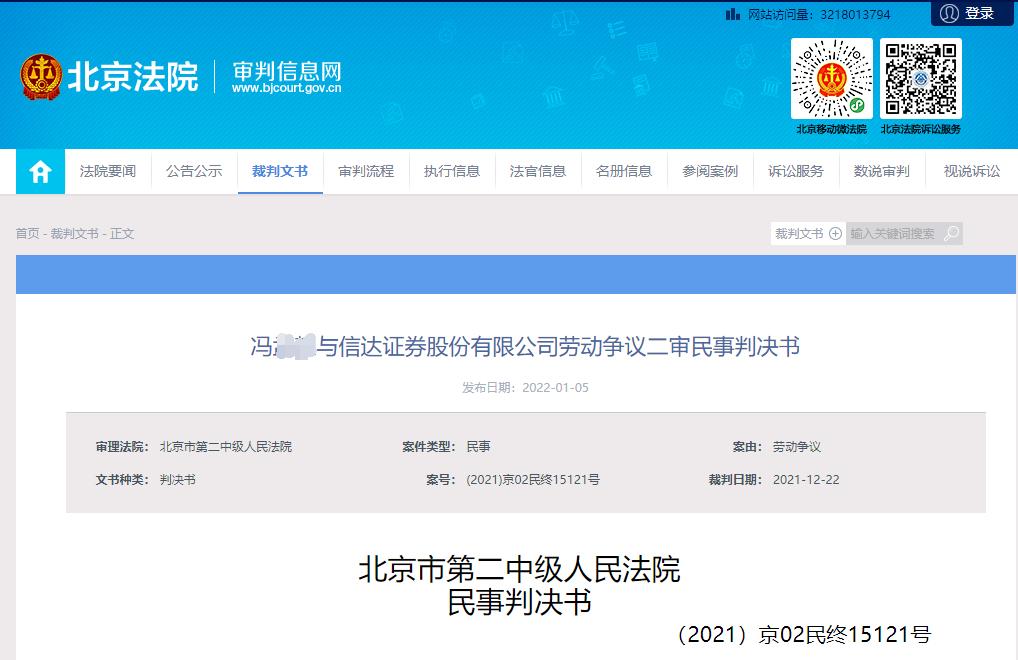Open the 数说审判 menu

[x=882, y=171]
